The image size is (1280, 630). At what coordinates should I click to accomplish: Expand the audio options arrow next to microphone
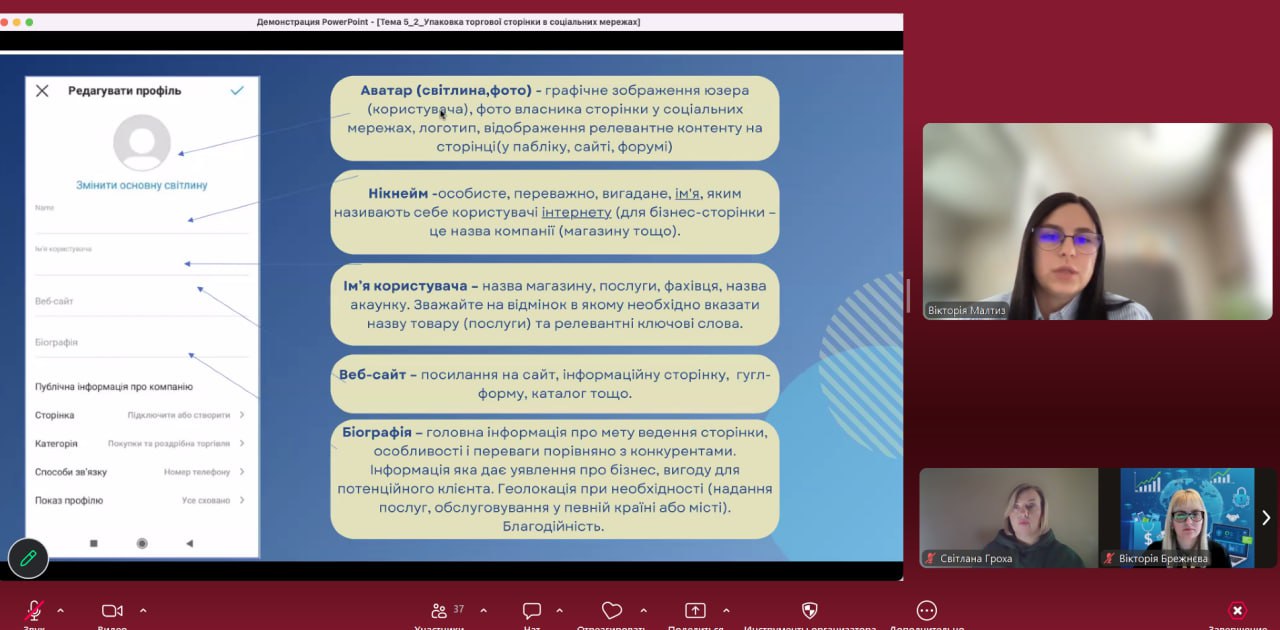[x=60, y=610]
